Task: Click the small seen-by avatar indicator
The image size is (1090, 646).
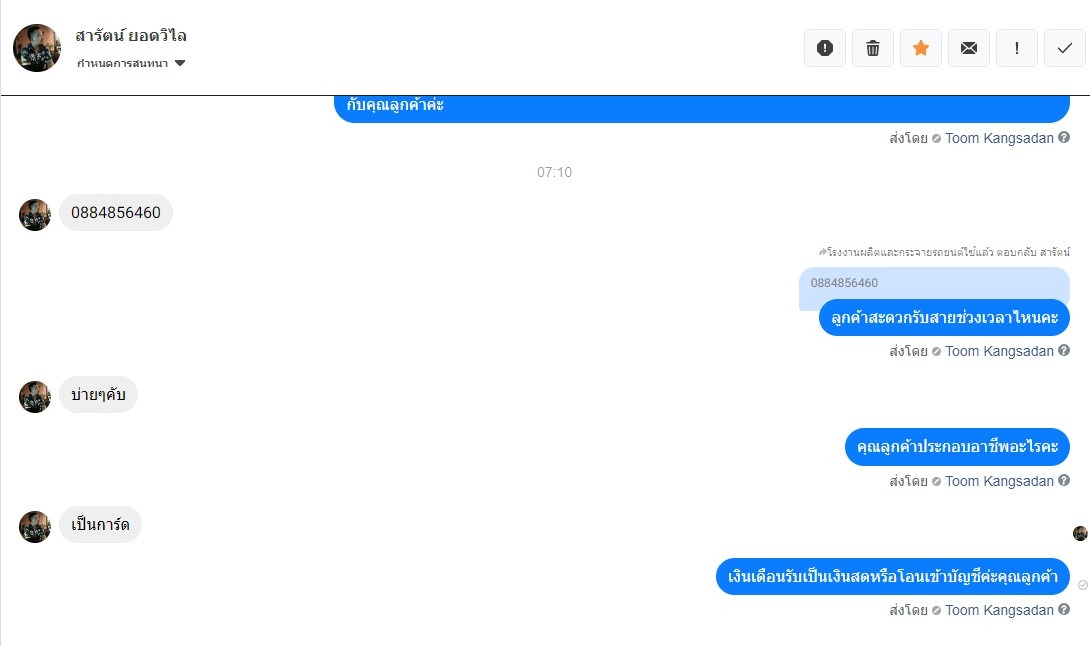Action: coord(1080,533)
